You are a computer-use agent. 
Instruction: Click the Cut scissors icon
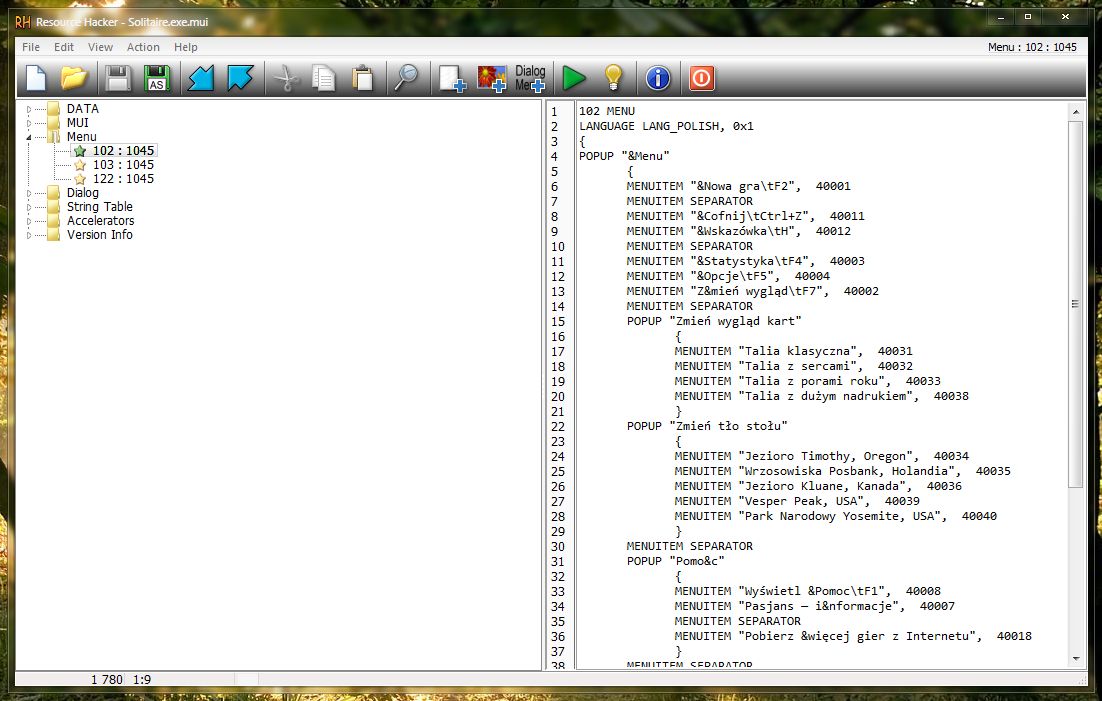tap(285, 78)
